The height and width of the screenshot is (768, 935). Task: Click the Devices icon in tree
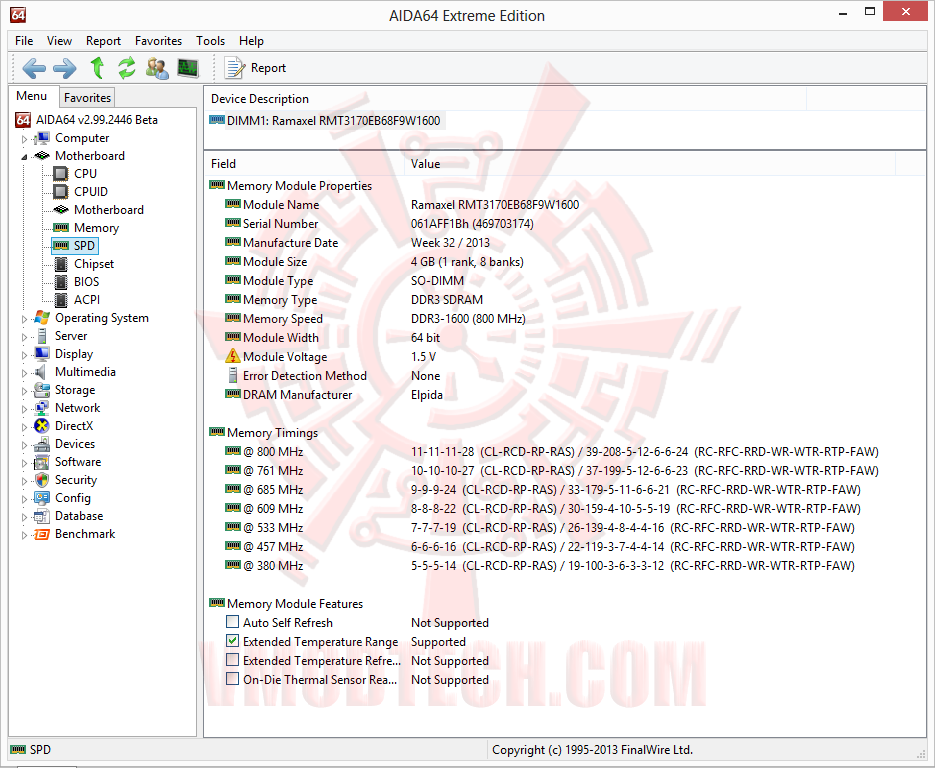pyautogui.click(x=42, y=444)
